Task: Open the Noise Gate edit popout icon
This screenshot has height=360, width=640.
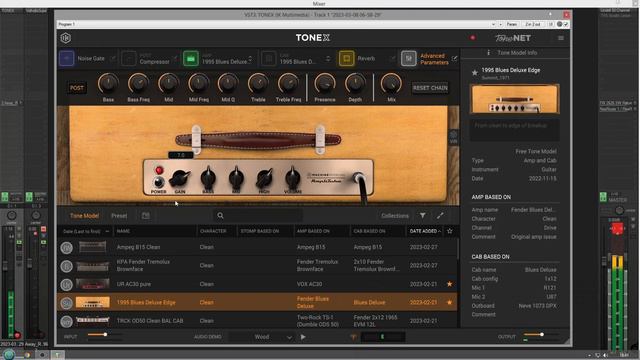Action: coord(113,58)
